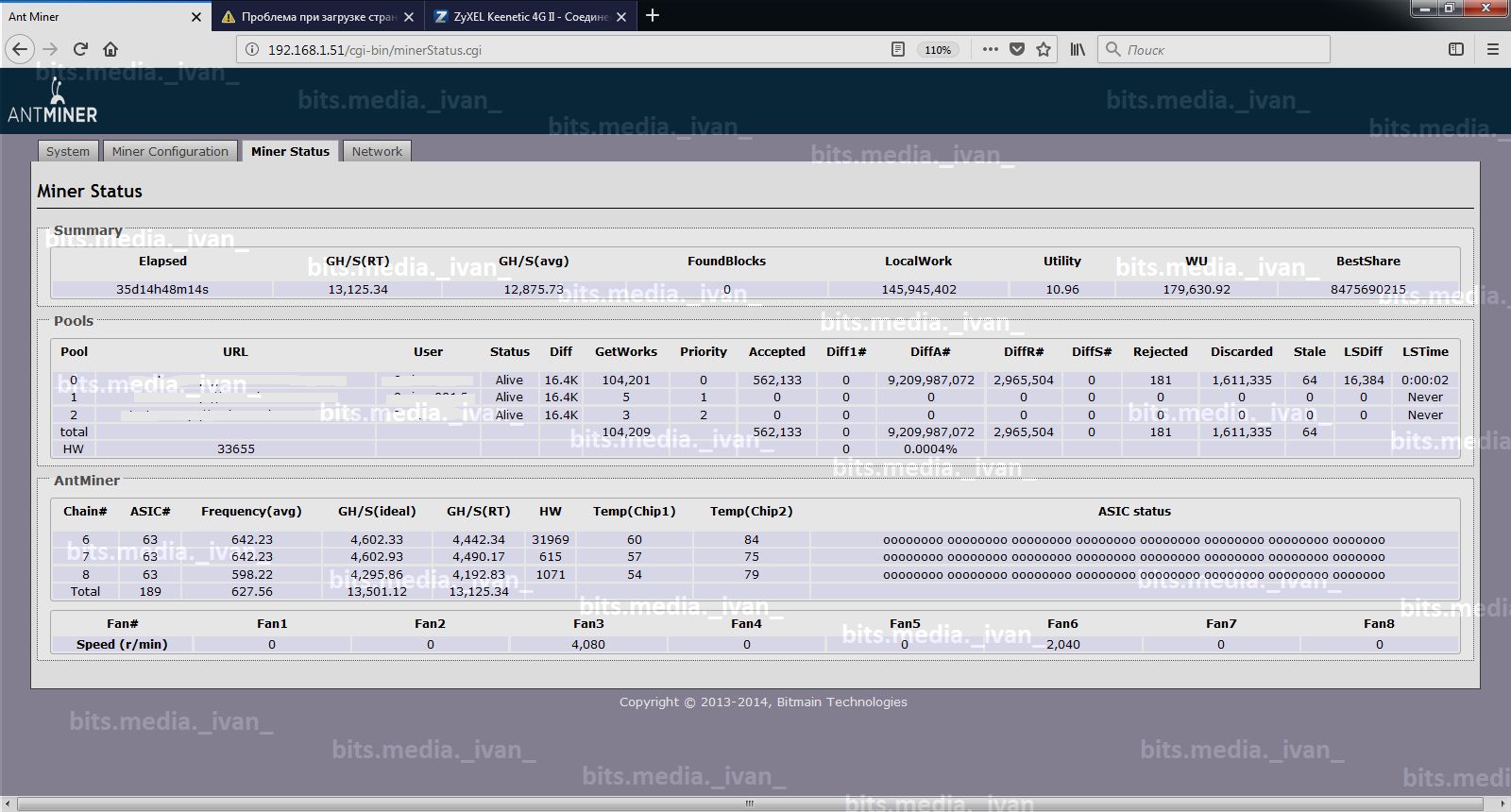Focus the address bar URL
The height and width of the screenshot is (812, 1511).
pos(567,50)
